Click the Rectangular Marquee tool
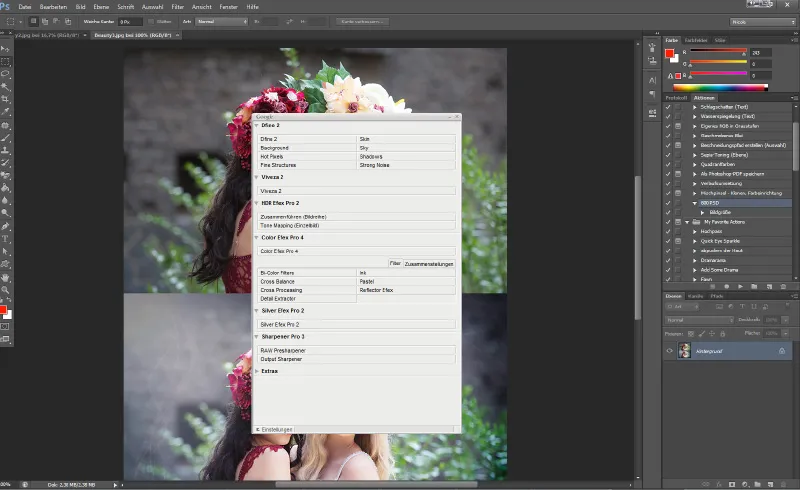Viewport: 800px width, 490px height. pos(5,61)
